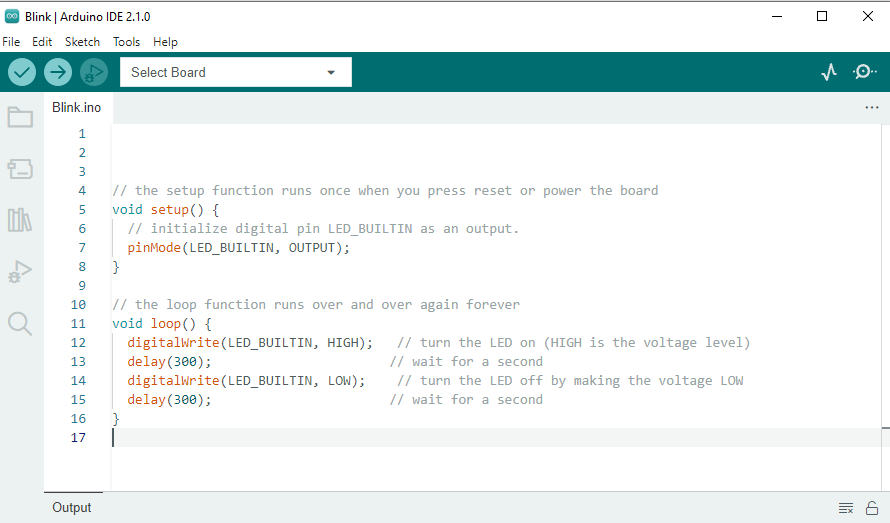
Task: Click line number 1 in gutter
Action: 82,133
